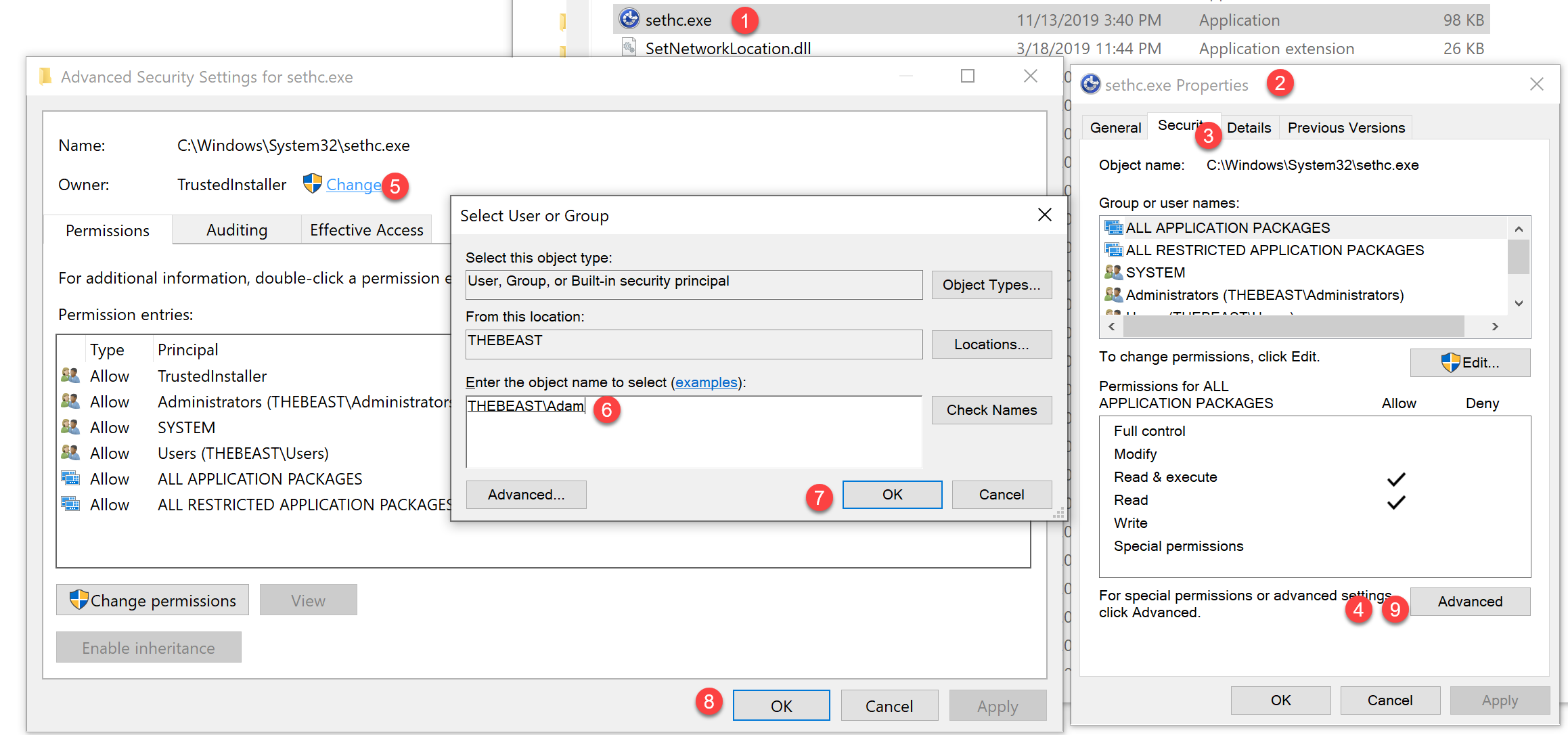Confirm OK in Select User or Group
The height and width of the screenshot is (735, 1568).
tap(892, 495)
